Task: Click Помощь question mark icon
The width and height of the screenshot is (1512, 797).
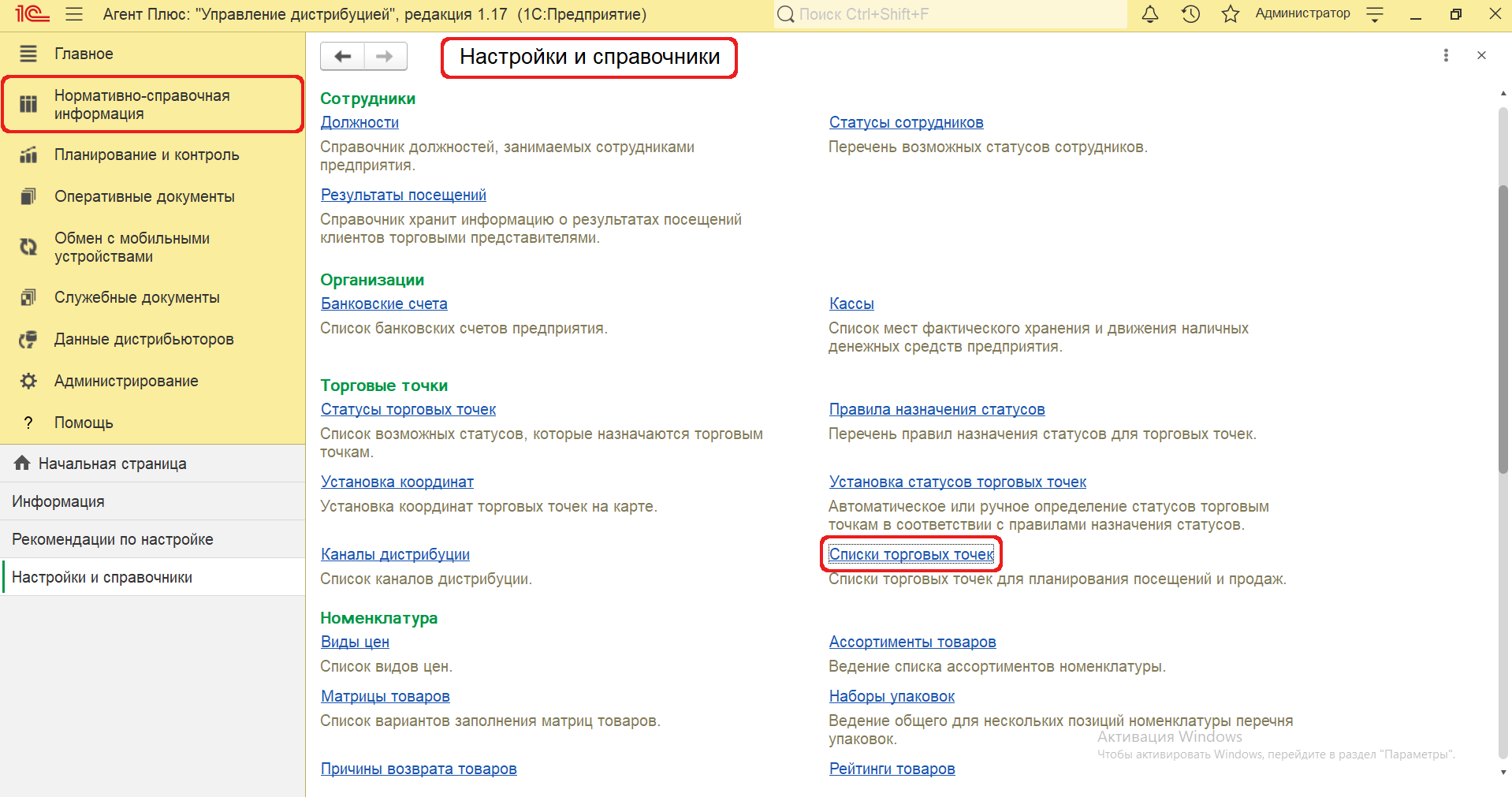Action: coord(28,423)
